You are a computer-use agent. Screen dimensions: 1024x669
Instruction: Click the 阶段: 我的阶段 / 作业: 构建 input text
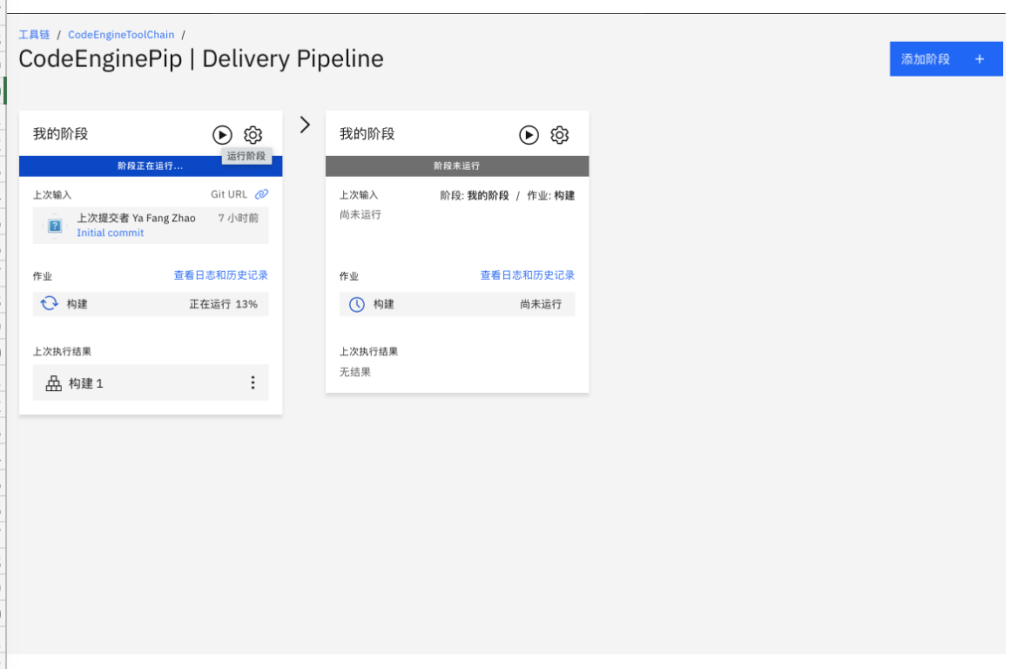click(507, 195)
